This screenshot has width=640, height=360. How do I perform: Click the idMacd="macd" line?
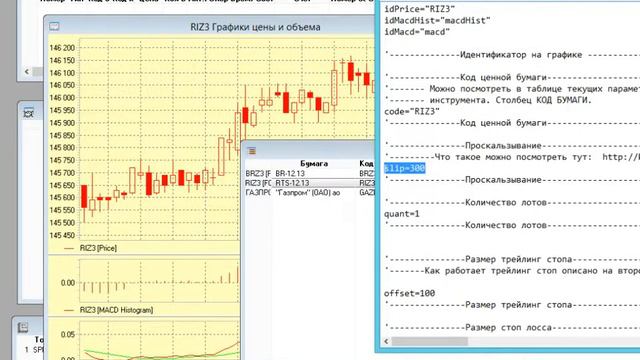[417, 32]
